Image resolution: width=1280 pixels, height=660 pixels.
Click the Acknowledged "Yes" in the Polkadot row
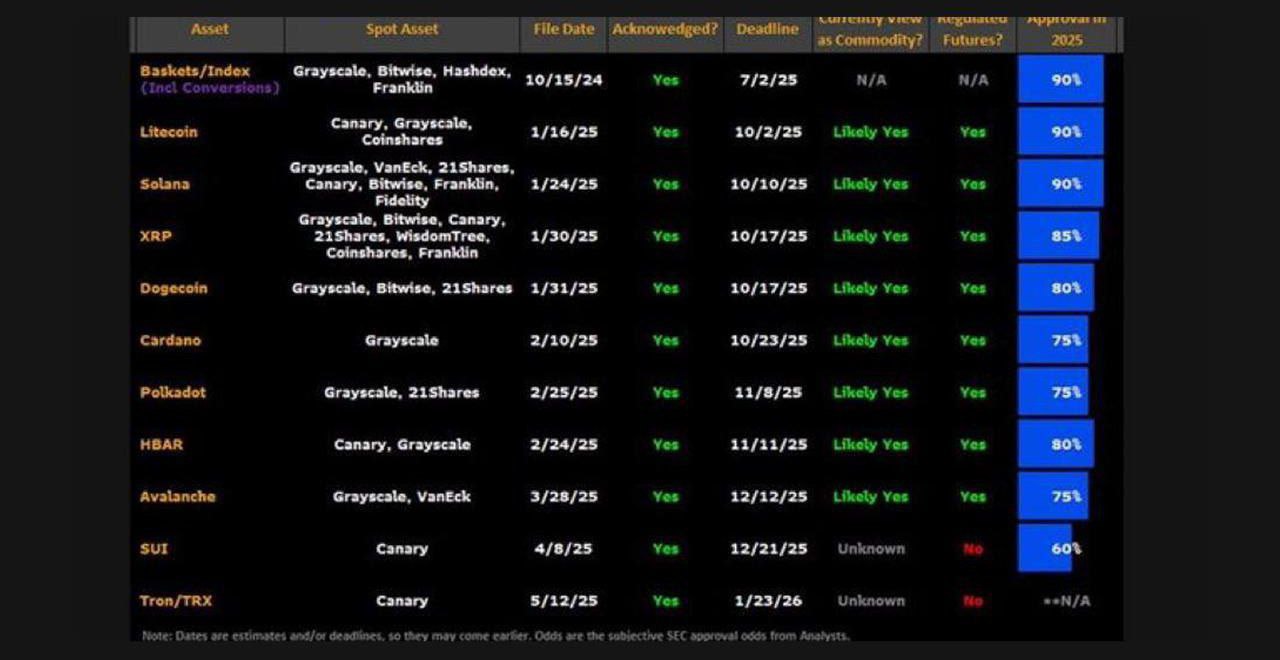665,392
